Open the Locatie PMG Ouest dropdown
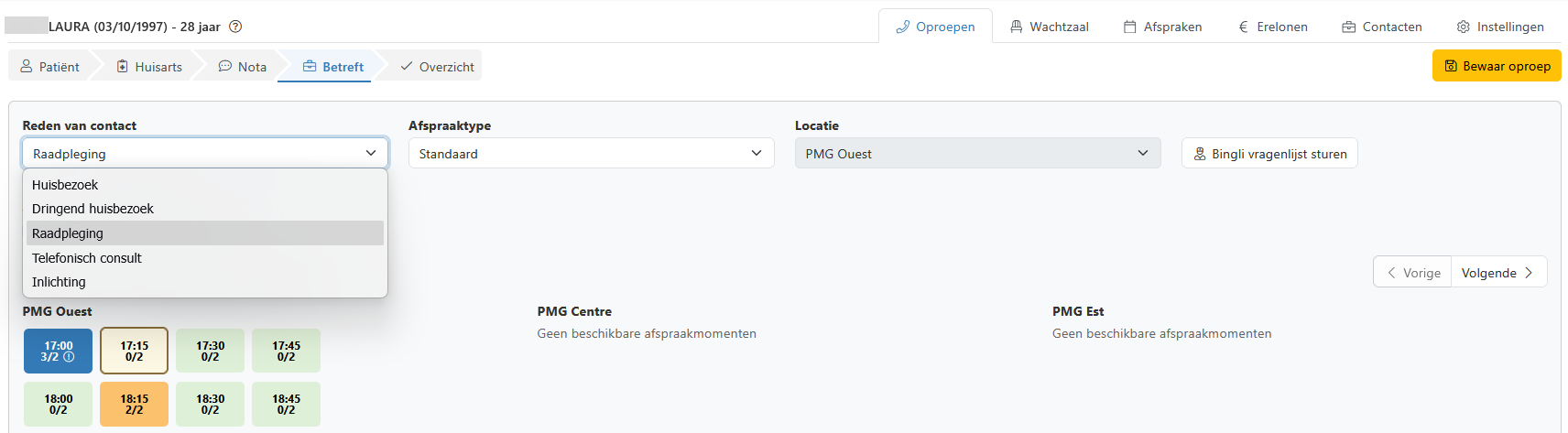Screen dimensions: 1568x433 (x=977, y=154)
